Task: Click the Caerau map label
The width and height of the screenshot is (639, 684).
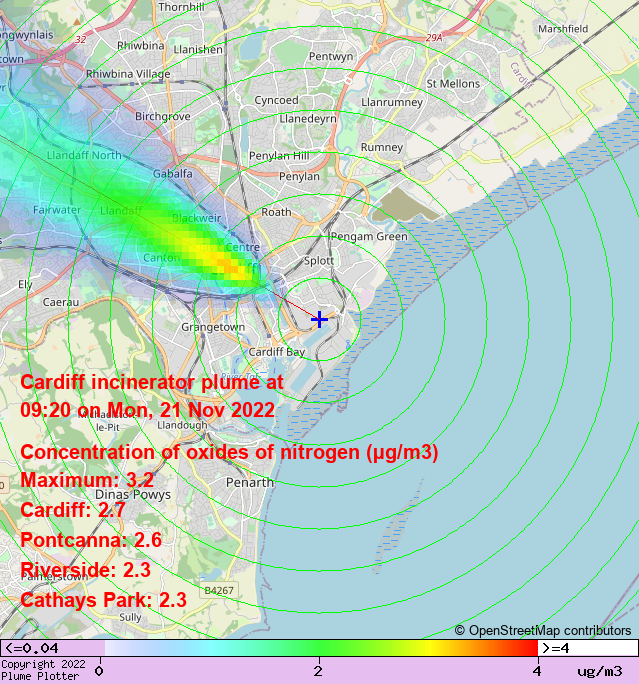Action: click(61, 302)
